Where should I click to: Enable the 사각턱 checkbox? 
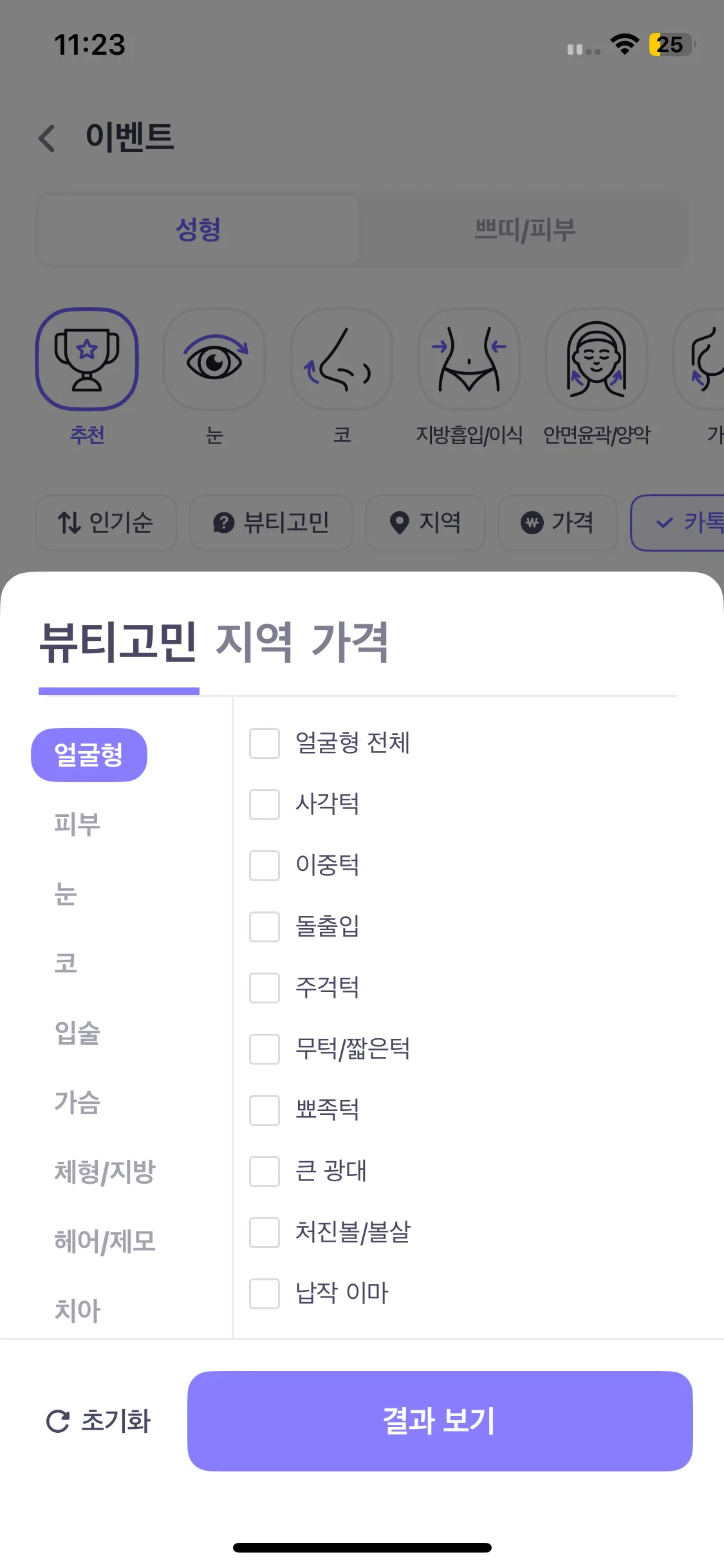click(265, 805)
